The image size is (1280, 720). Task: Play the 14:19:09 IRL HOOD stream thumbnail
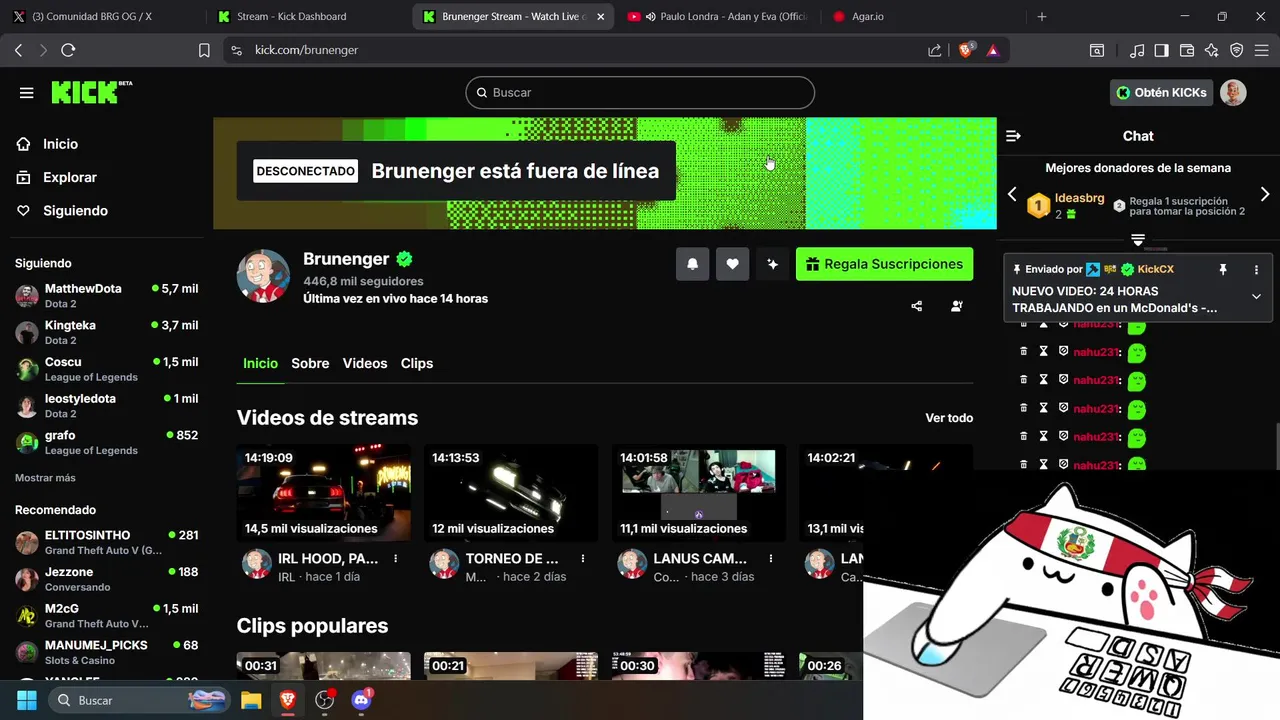click(323, 493)
